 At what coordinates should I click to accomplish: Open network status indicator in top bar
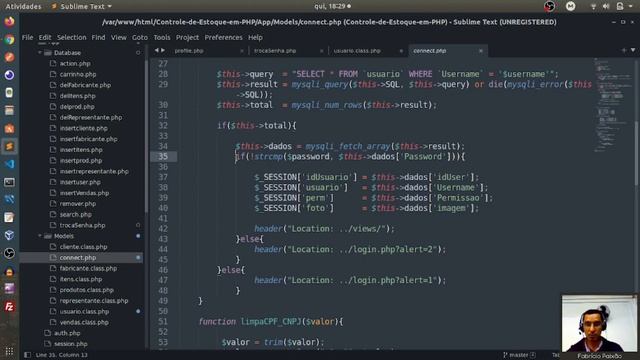593,6
